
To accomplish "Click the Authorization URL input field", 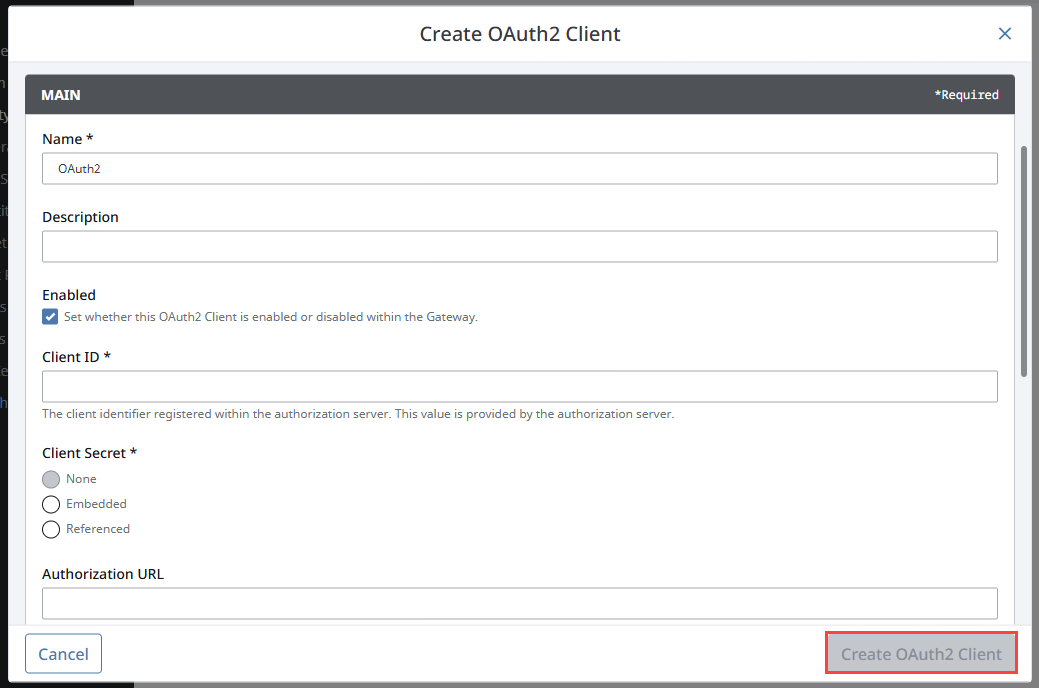I will click(x=520, y=603).
